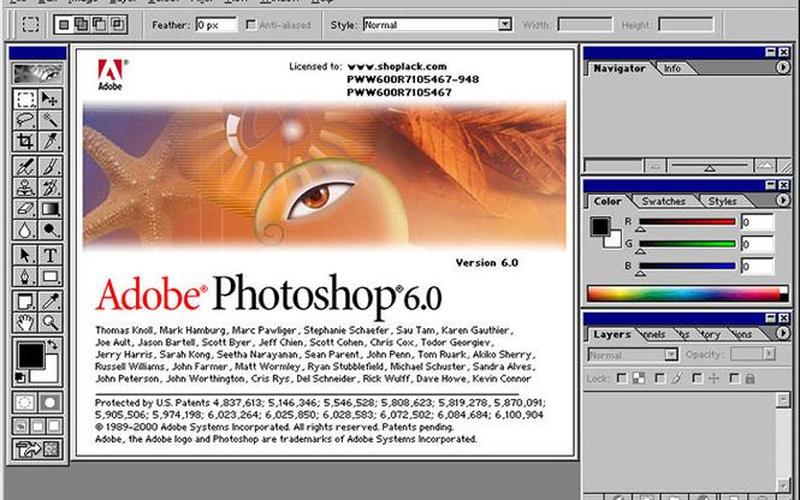Reset to default black and white colors
This screenshot has width=800, height=500.
pos(19,378)
